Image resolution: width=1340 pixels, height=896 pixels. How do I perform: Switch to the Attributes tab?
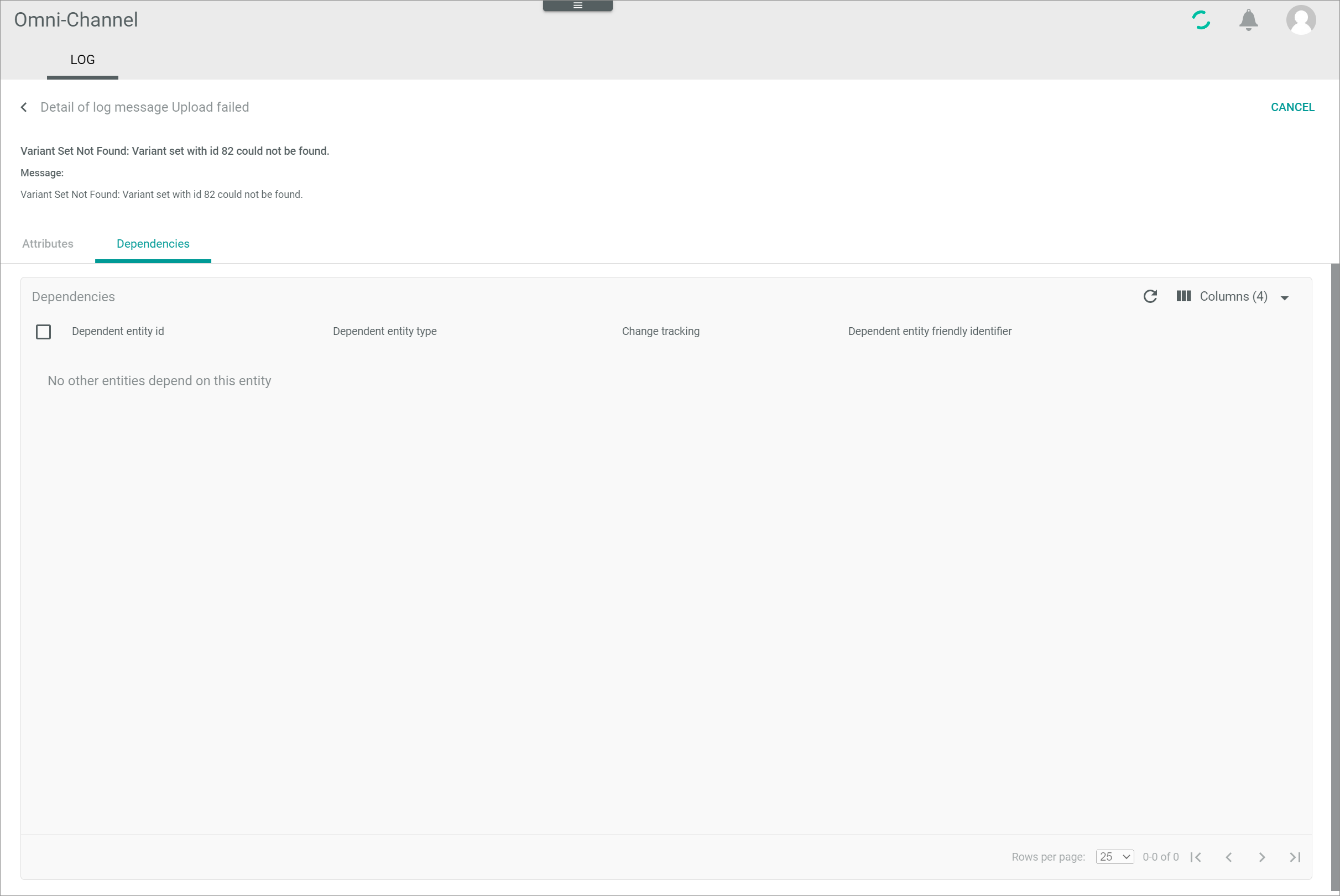point(48,243)
